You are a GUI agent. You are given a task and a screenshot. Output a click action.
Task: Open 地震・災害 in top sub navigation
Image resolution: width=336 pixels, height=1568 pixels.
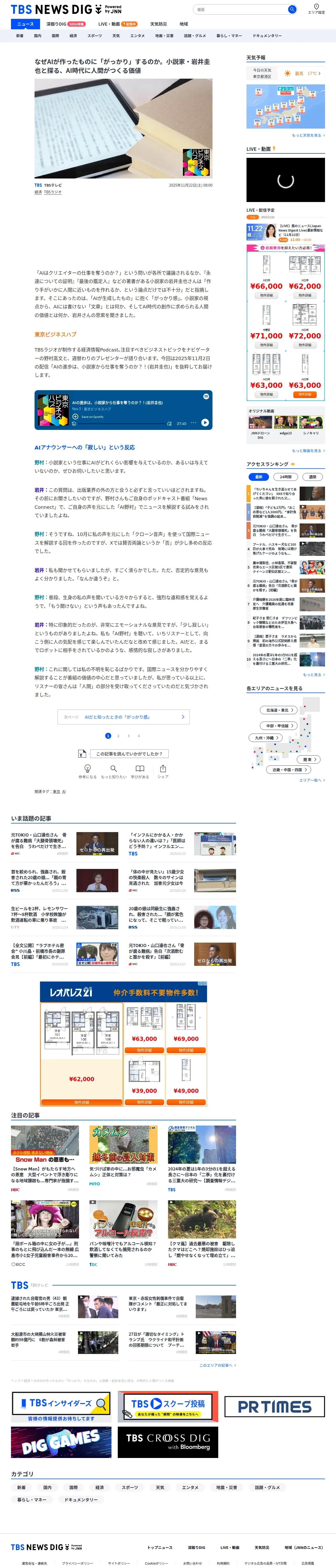pos(164,36)
